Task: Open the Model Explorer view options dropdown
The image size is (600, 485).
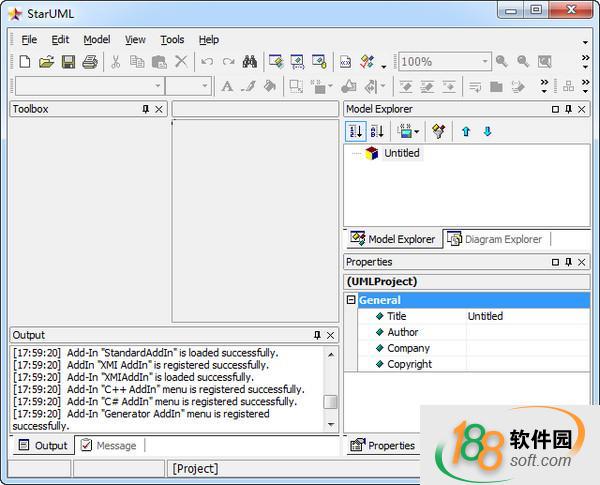Action: 417,132
